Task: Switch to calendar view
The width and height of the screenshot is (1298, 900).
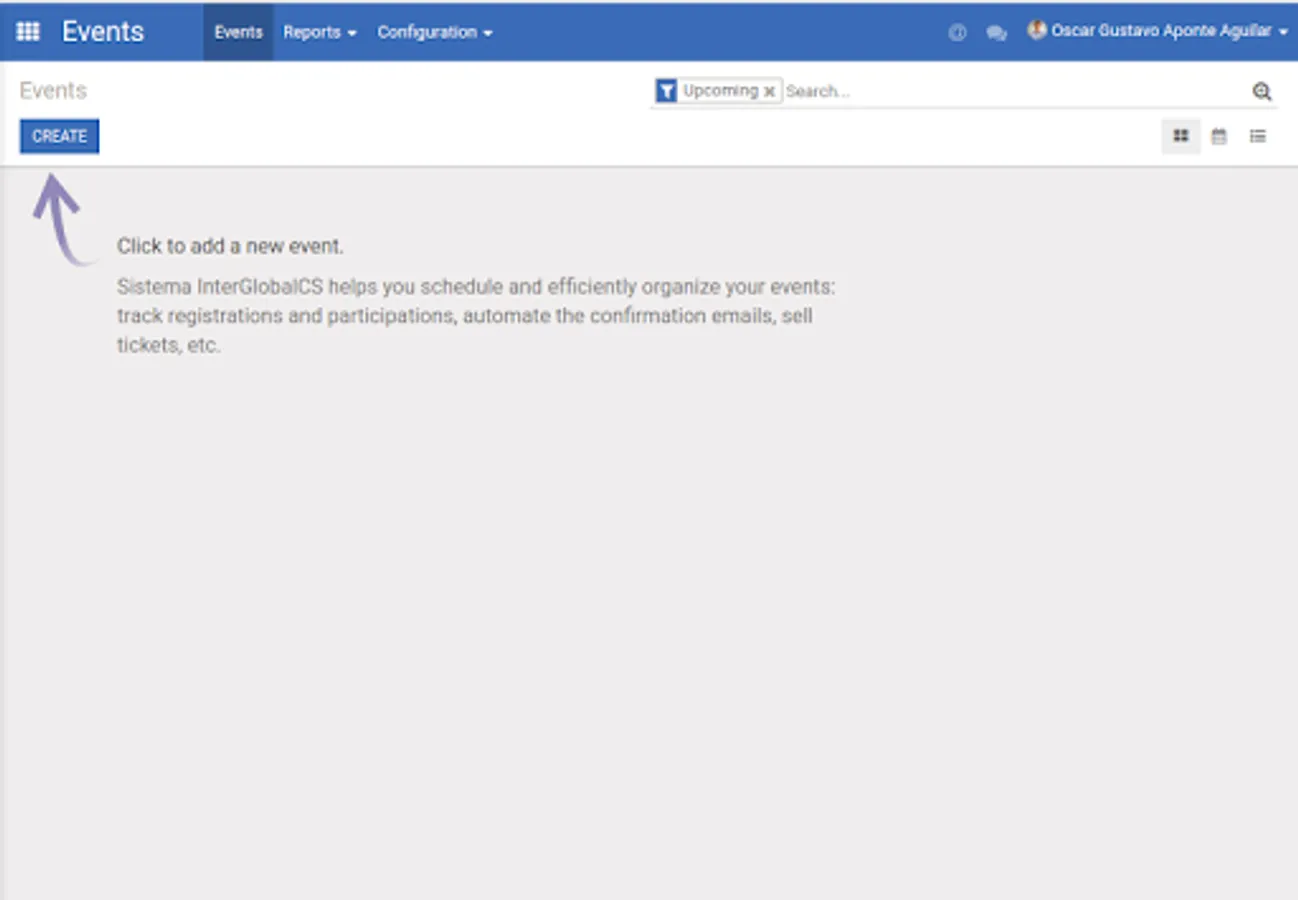Action: click(1219, 136)
